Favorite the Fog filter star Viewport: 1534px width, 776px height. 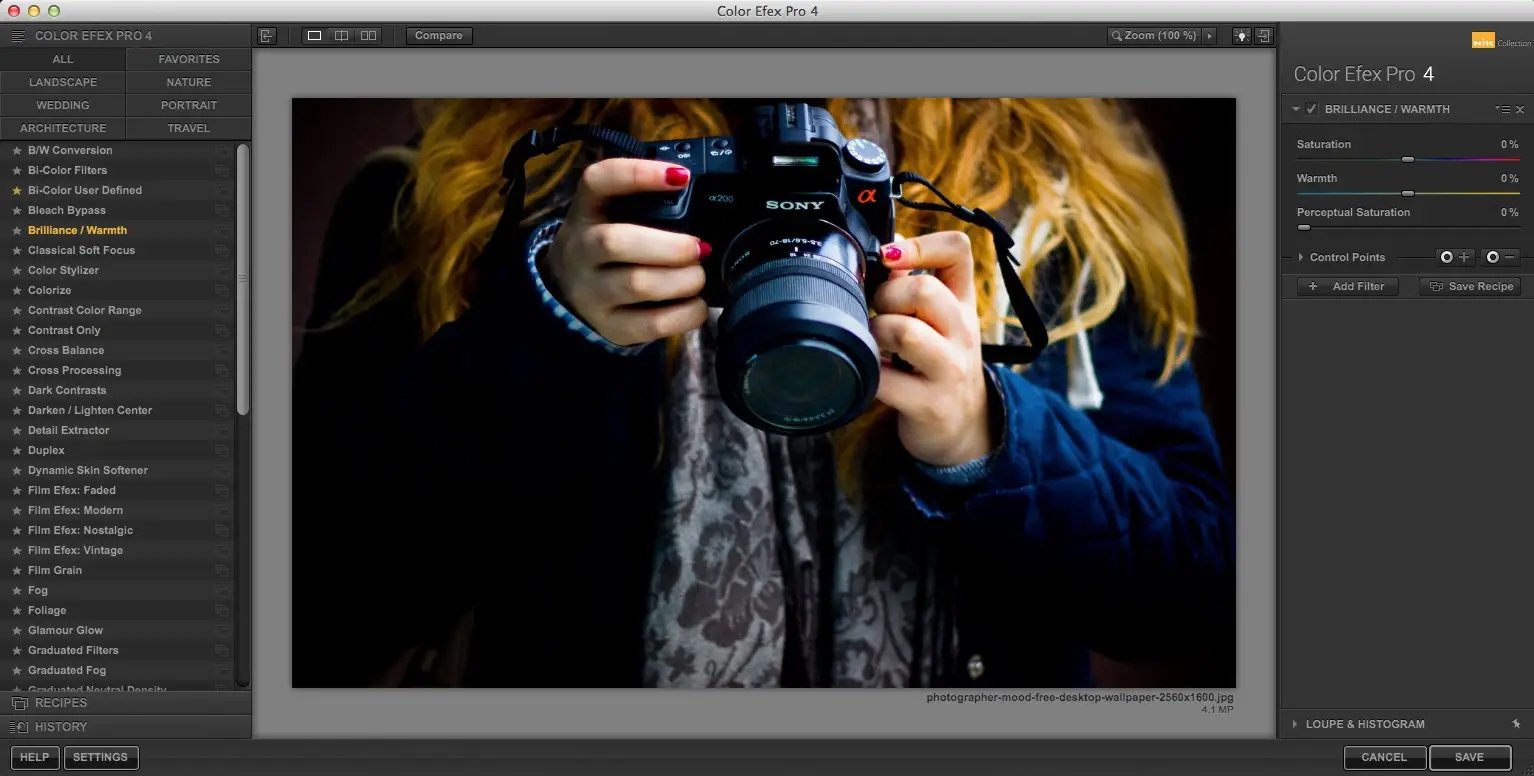16,590
